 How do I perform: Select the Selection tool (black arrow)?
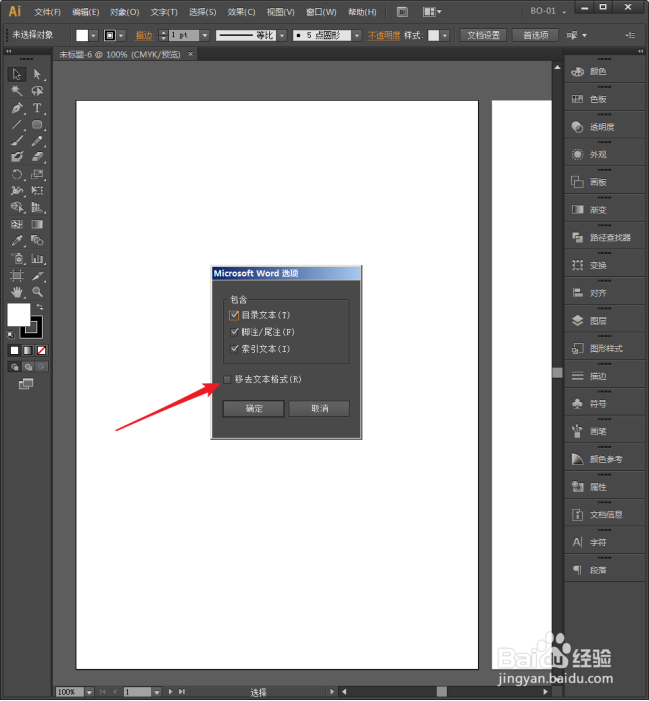[x=17, y=74]
